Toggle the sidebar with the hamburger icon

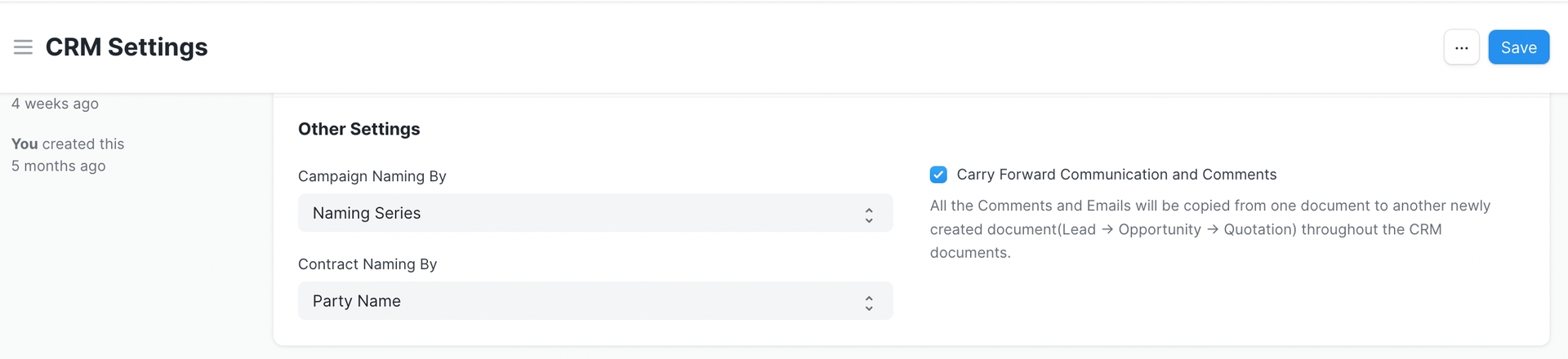coord(23,47)
